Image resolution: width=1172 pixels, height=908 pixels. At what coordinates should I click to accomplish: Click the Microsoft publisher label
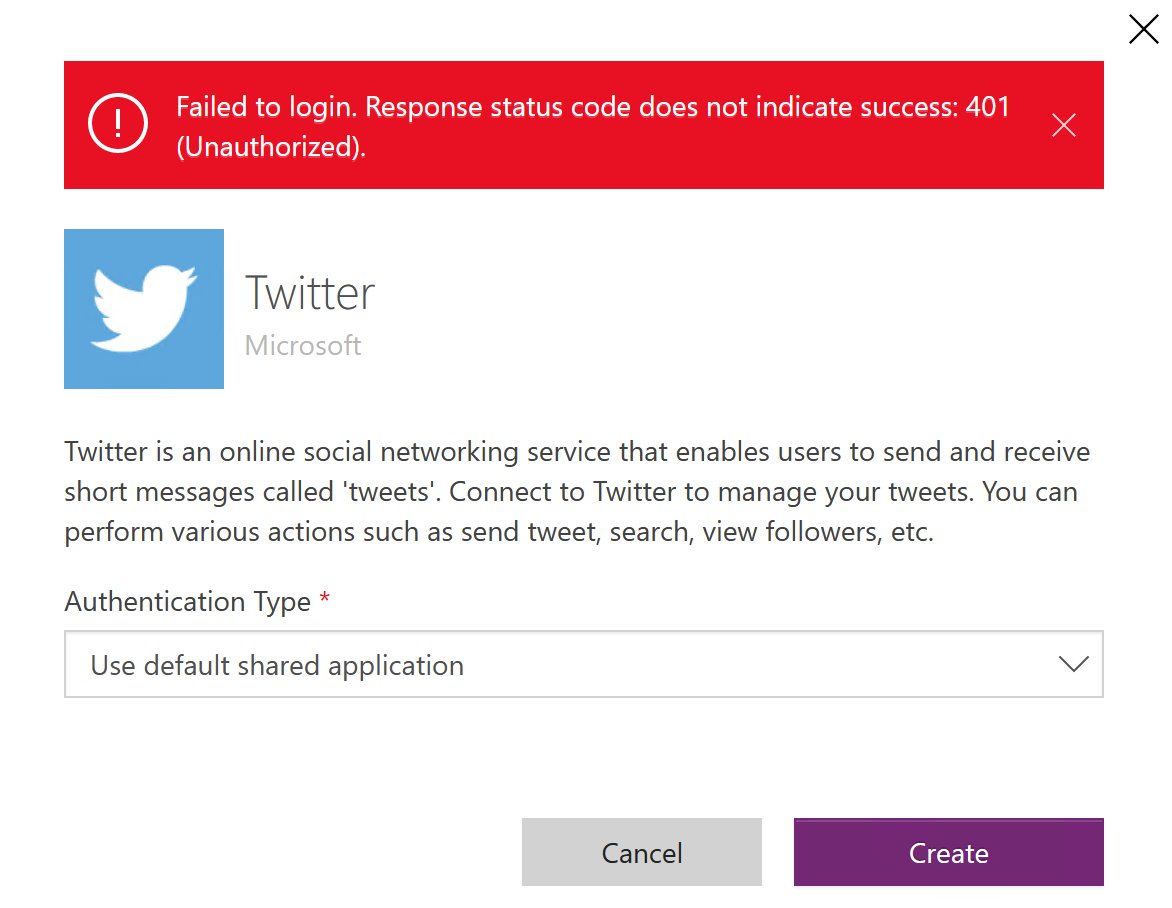[x=303, y=345]
